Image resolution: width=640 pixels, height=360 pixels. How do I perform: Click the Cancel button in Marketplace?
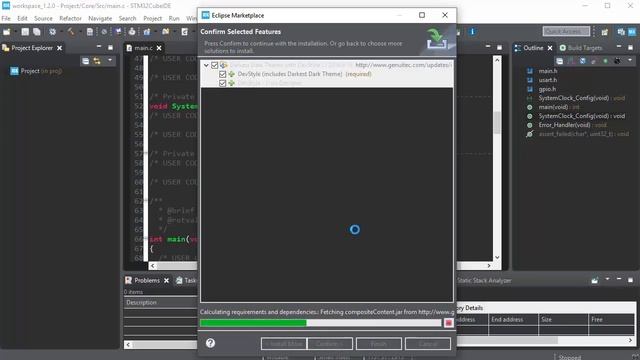tap(428, 344)
